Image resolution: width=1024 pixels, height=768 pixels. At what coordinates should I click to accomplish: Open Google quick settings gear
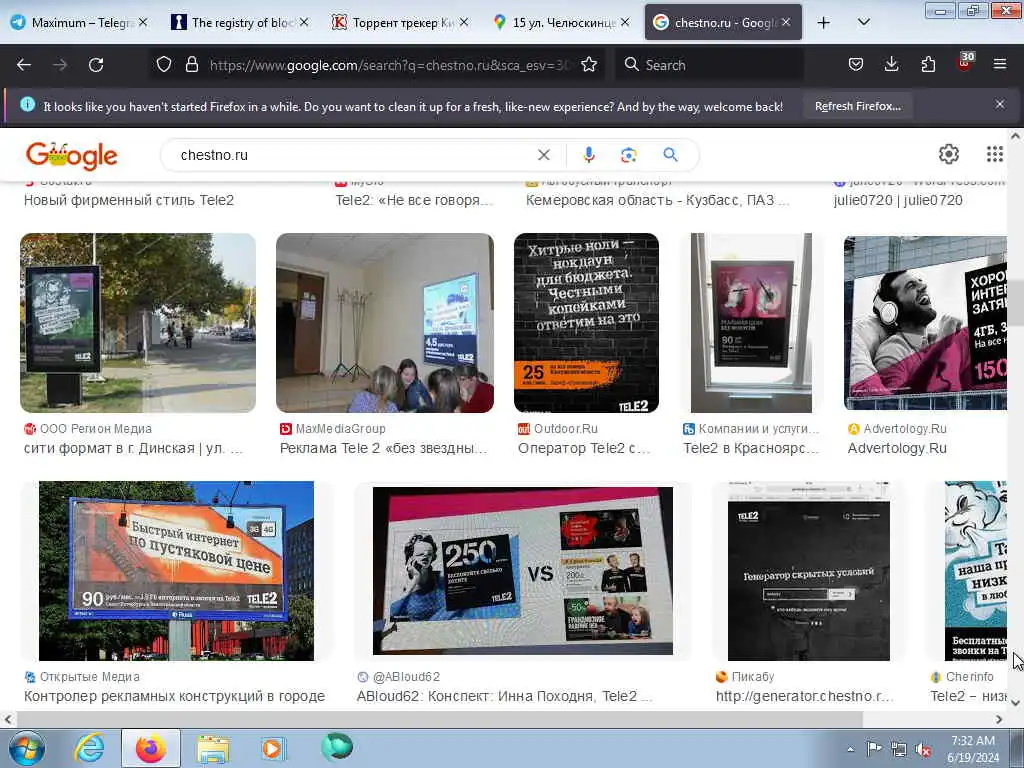click(x=948, y=154)
